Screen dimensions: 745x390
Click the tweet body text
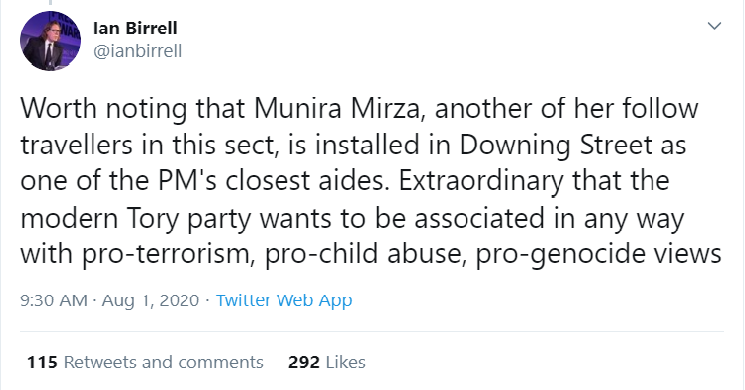click(371, 181)
